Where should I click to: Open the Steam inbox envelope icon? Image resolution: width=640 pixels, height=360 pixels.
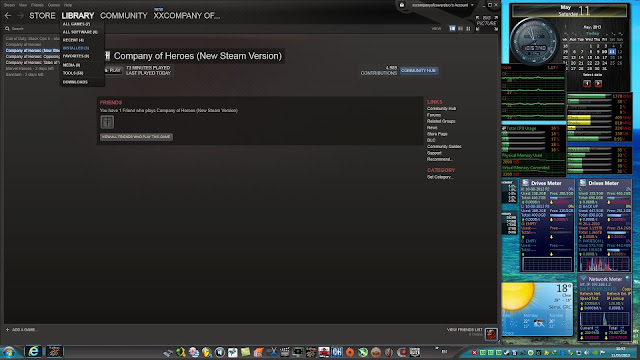point(402,5)
